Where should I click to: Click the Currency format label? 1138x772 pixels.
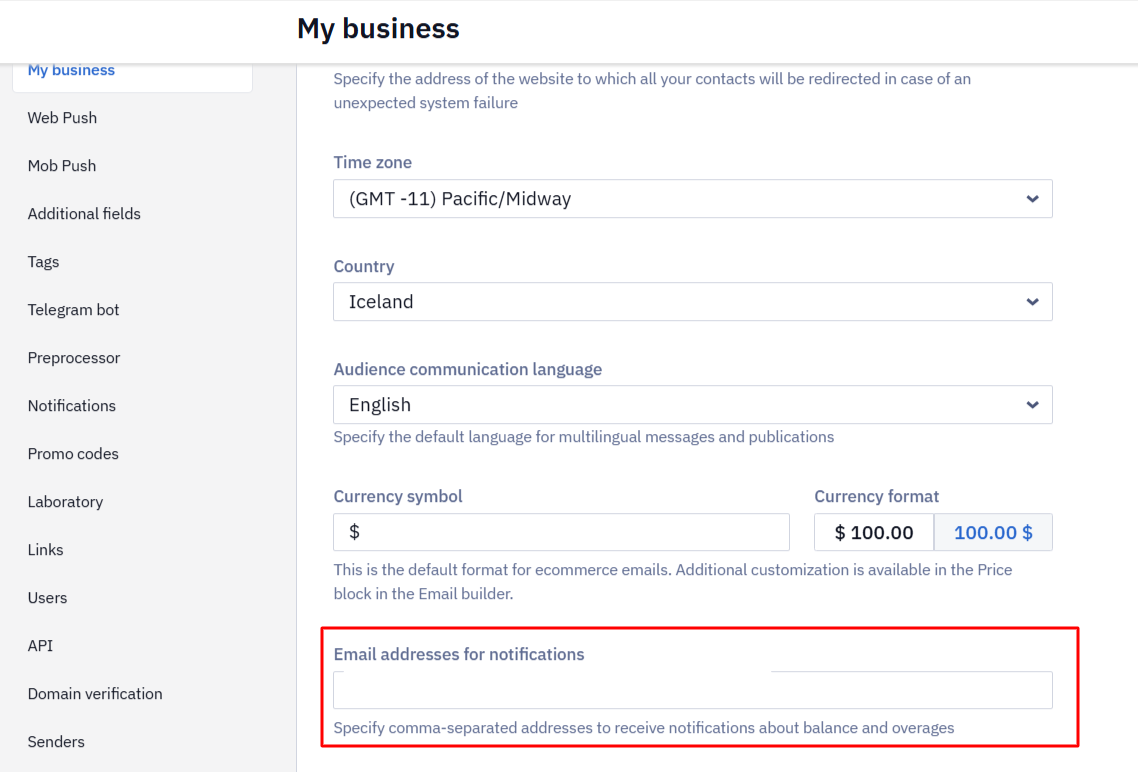click(876, 496)
